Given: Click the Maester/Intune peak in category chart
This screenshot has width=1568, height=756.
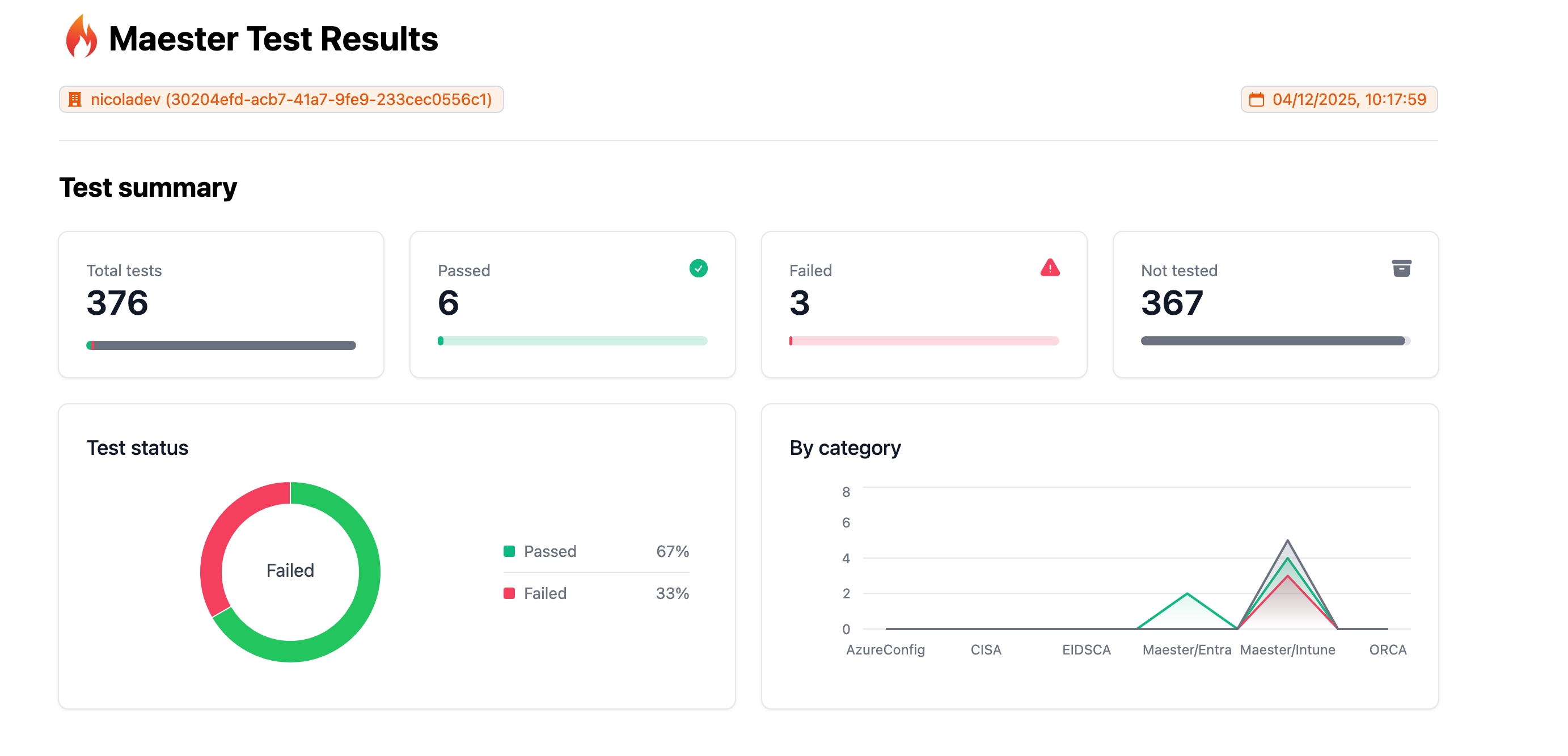Looking at the screenshot, I should pos(1287,541).
